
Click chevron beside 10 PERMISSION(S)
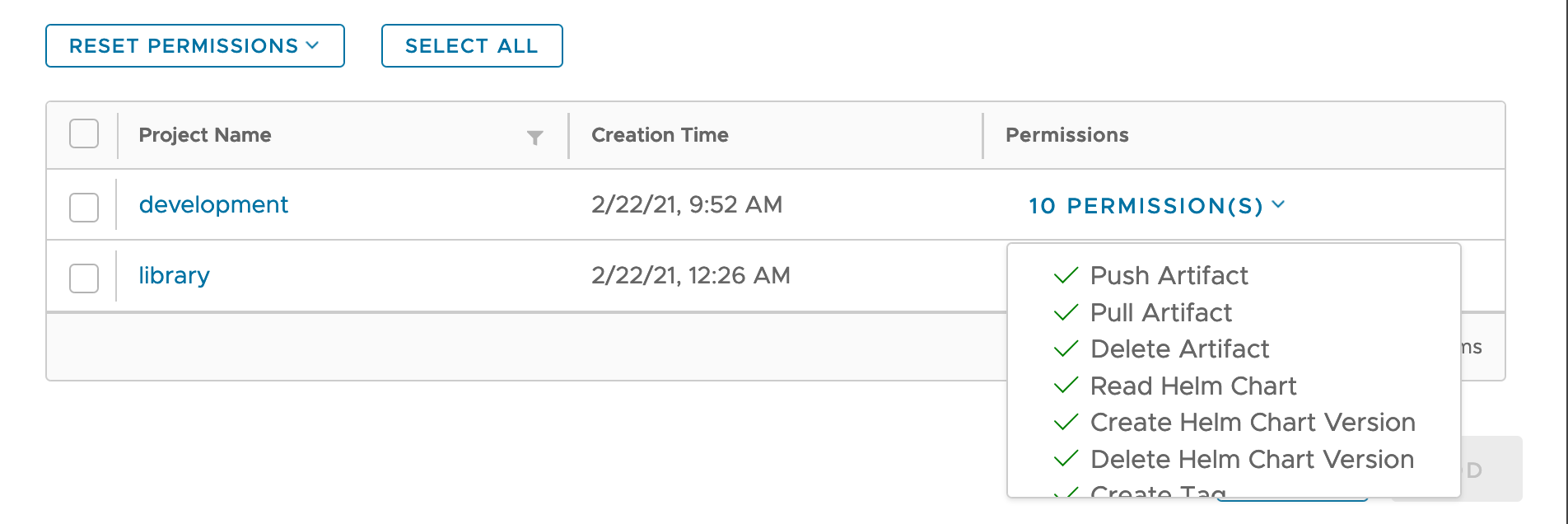[1278, 204]
